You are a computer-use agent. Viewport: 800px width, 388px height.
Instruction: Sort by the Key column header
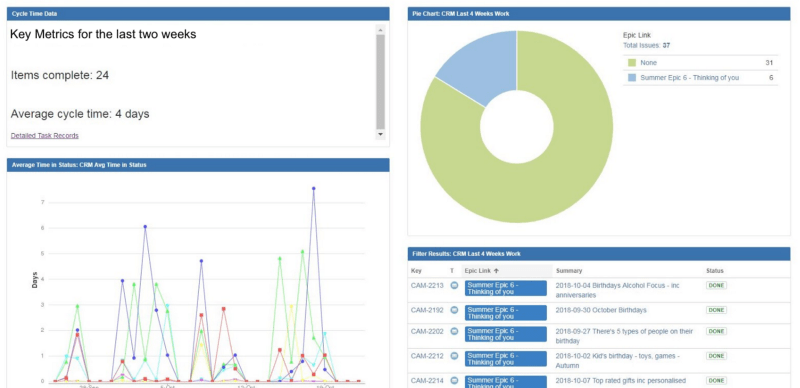point(416,271)
